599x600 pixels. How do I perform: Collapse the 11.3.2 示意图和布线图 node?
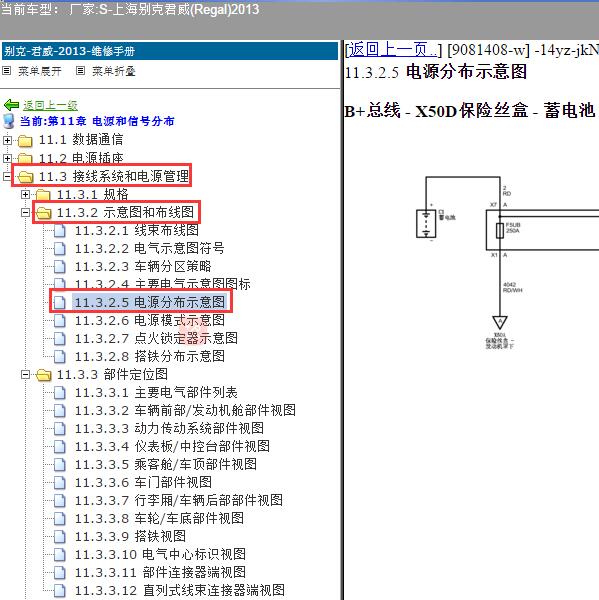point(25,213)
